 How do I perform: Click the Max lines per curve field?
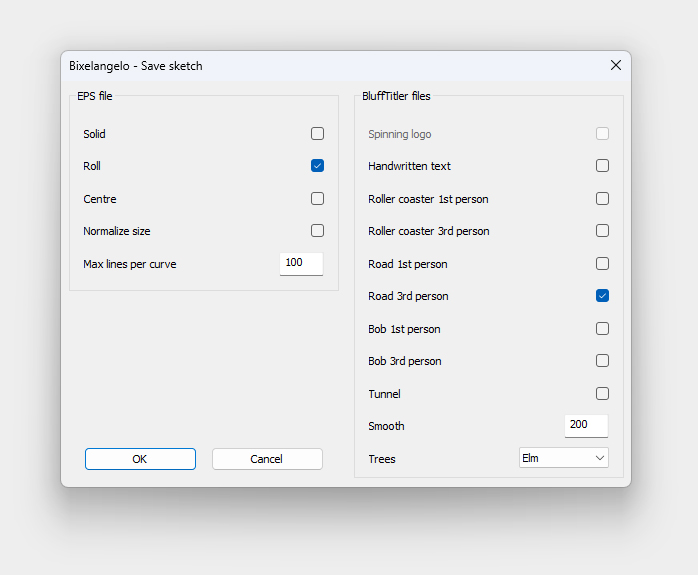click(x=301, y=264)
